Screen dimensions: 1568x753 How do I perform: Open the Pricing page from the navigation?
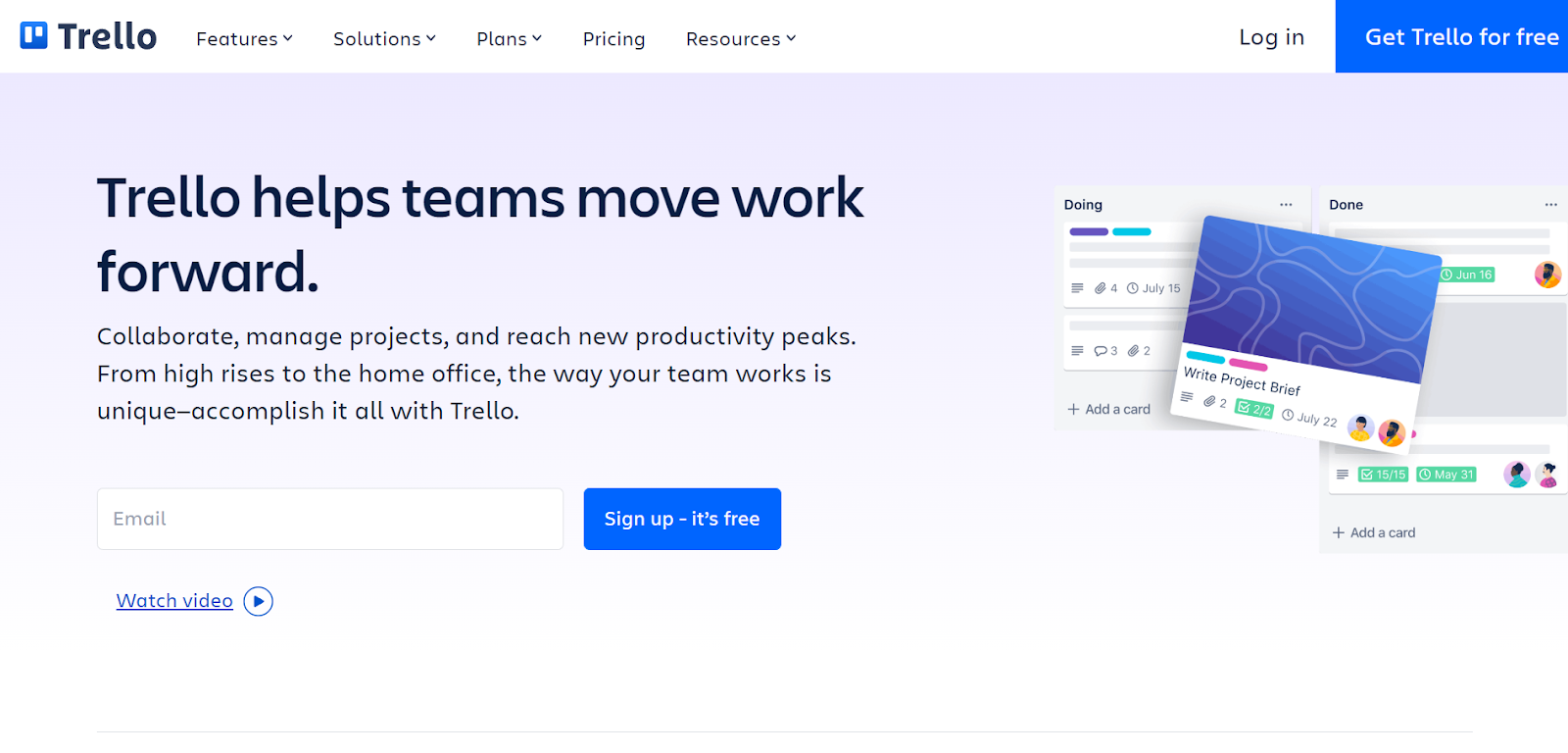tap(613, 38)
